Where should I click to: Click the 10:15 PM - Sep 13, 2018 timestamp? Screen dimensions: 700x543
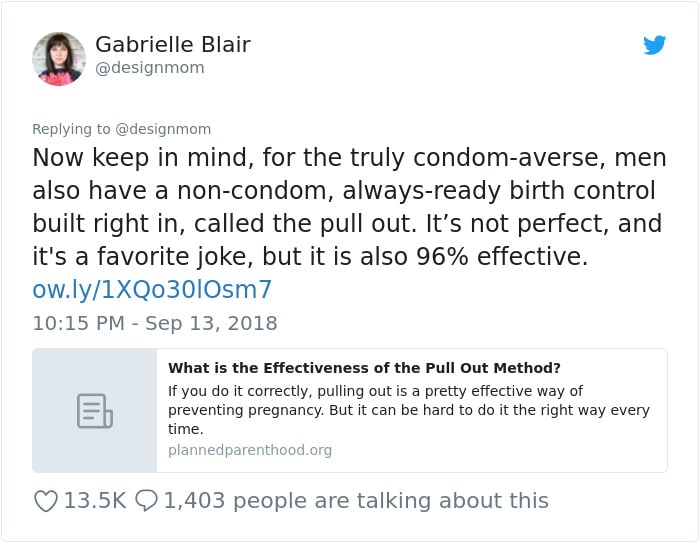pos(155,323)
